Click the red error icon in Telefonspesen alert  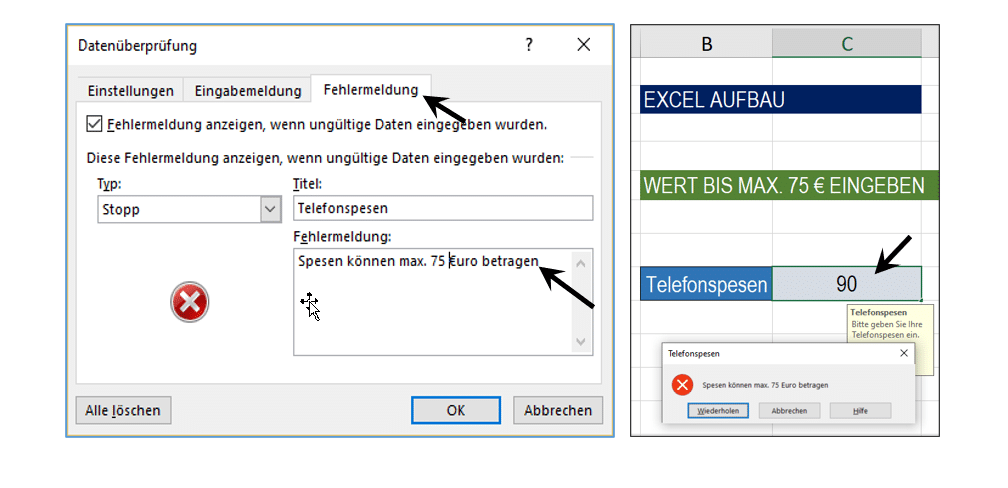pos(682,385)
